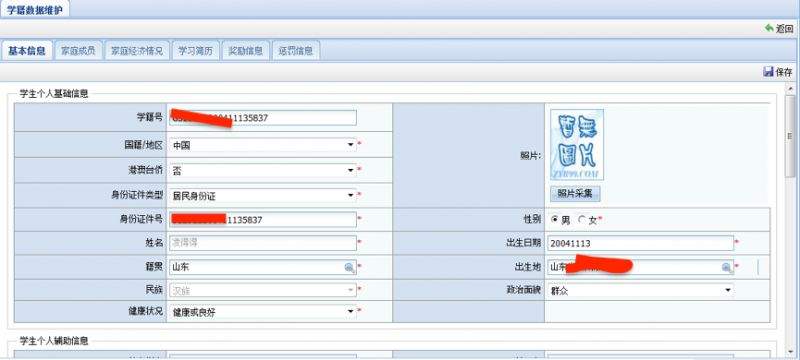The height and width of the screenshot is (360, 800).
Task: Click the scrollbar up arrow
Action: [x=791, y=89]
